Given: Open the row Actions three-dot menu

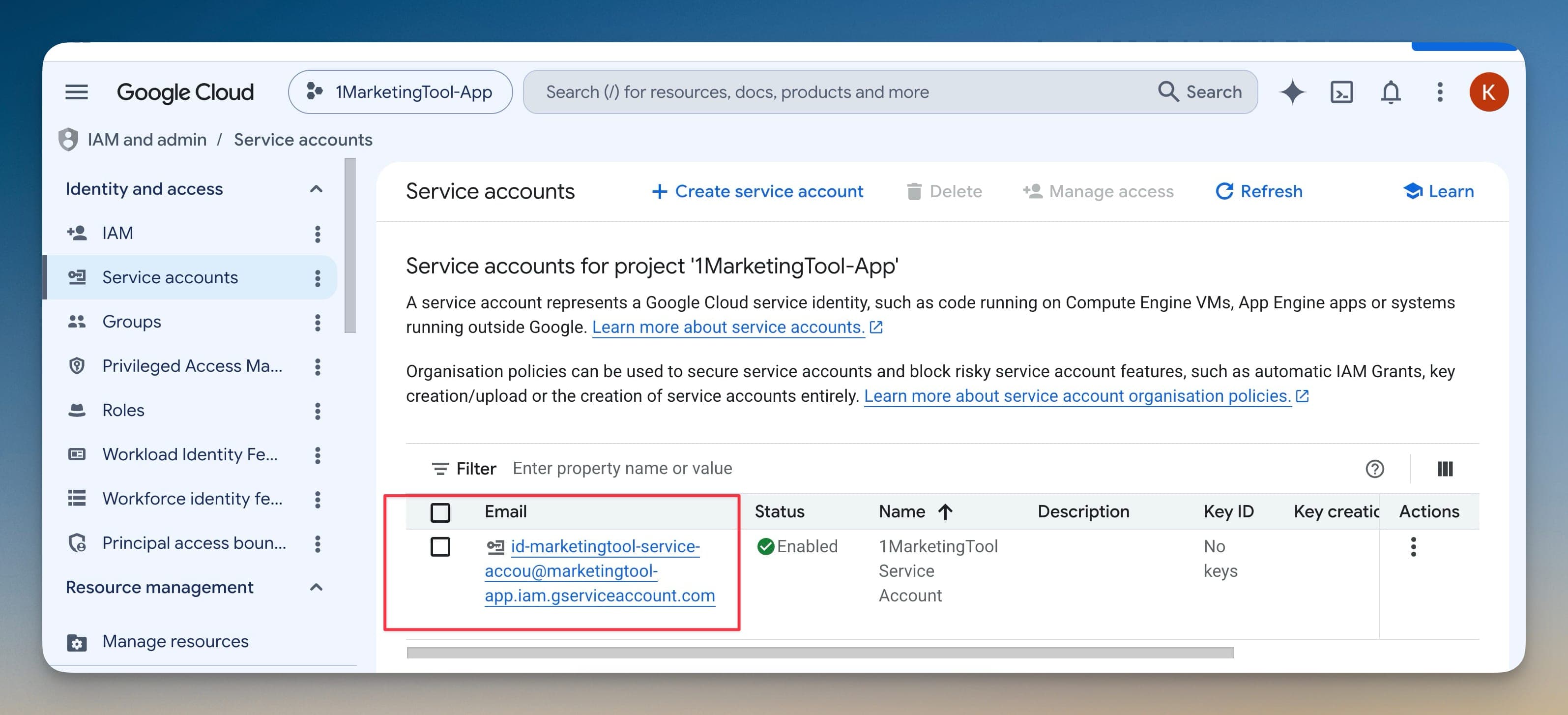Looking at the screenshot, I should pyautogui.click(x=1413, y=546).
